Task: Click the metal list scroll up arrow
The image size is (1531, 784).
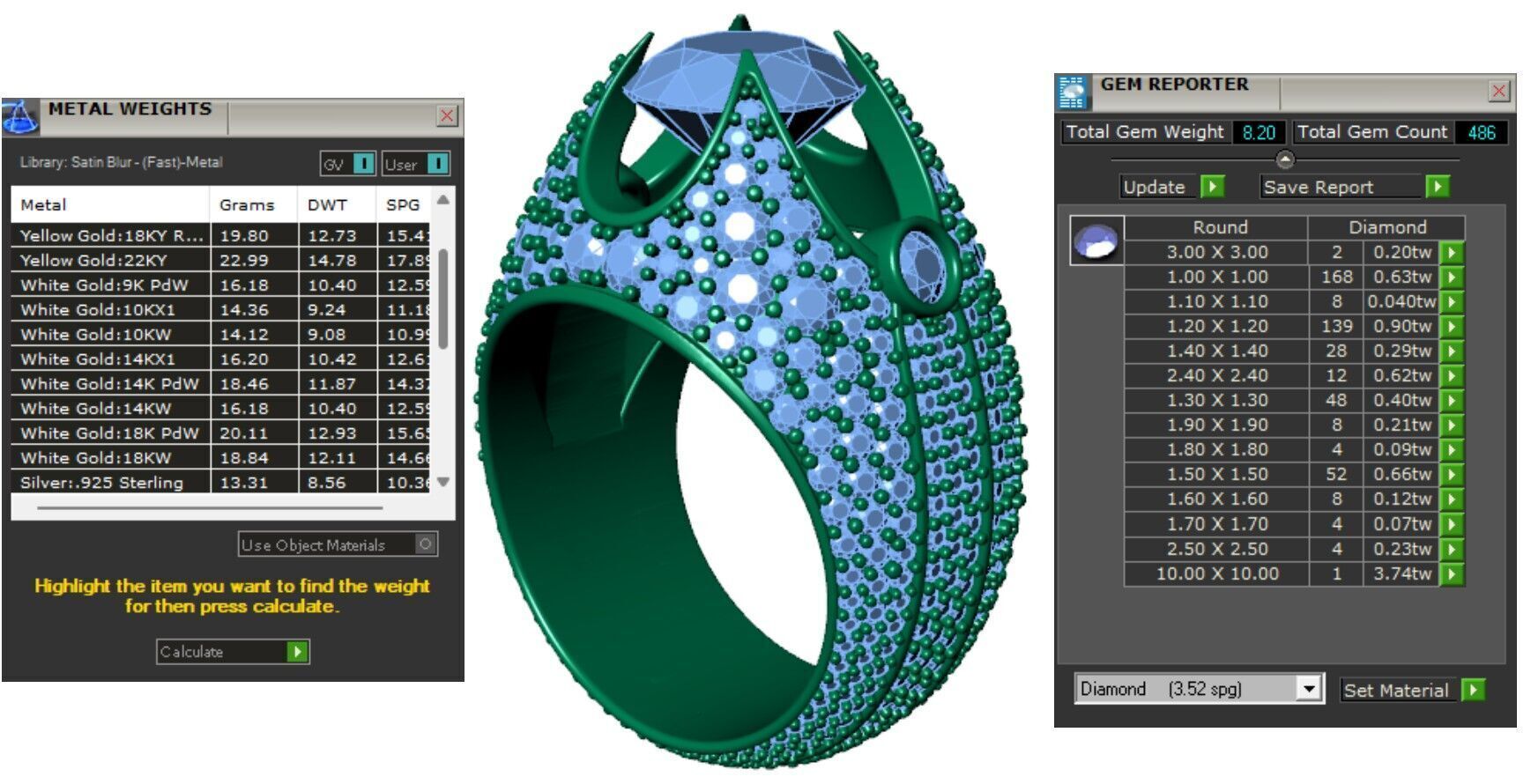Action: (443, 200)
